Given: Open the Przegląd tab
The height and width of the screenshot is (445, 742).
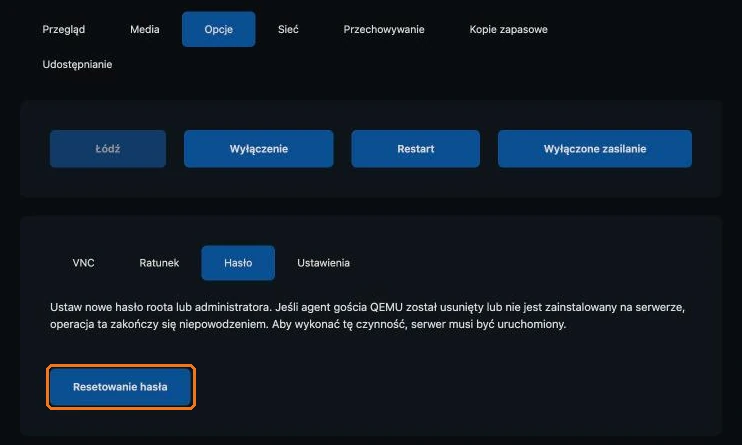Looking at the screenshot, I should point(63,29).
